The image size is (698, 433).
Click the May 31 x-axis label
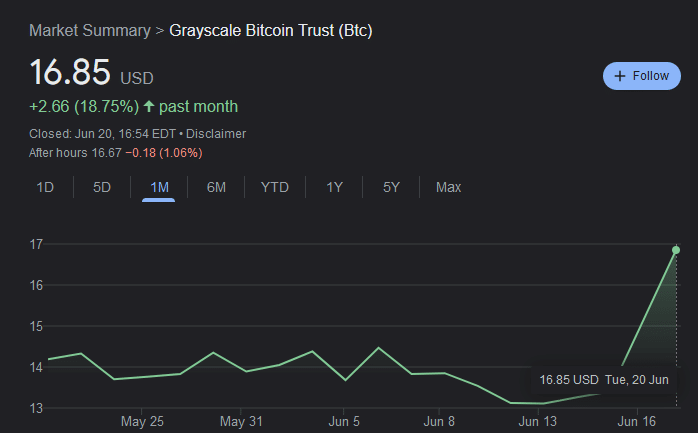(241, 421)
